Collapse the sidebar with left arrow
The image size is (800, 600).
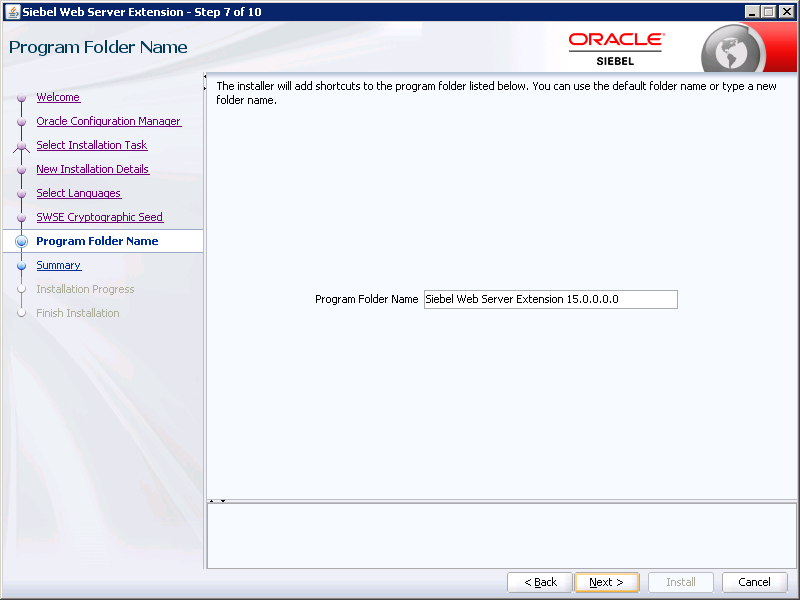pyautogui.click(x=205, y=77)
